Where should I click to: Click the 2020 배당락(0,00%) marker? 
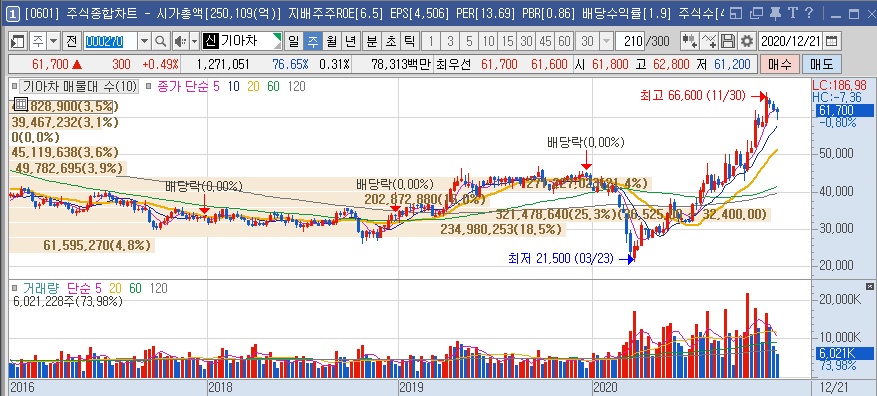tap(585, 143)
